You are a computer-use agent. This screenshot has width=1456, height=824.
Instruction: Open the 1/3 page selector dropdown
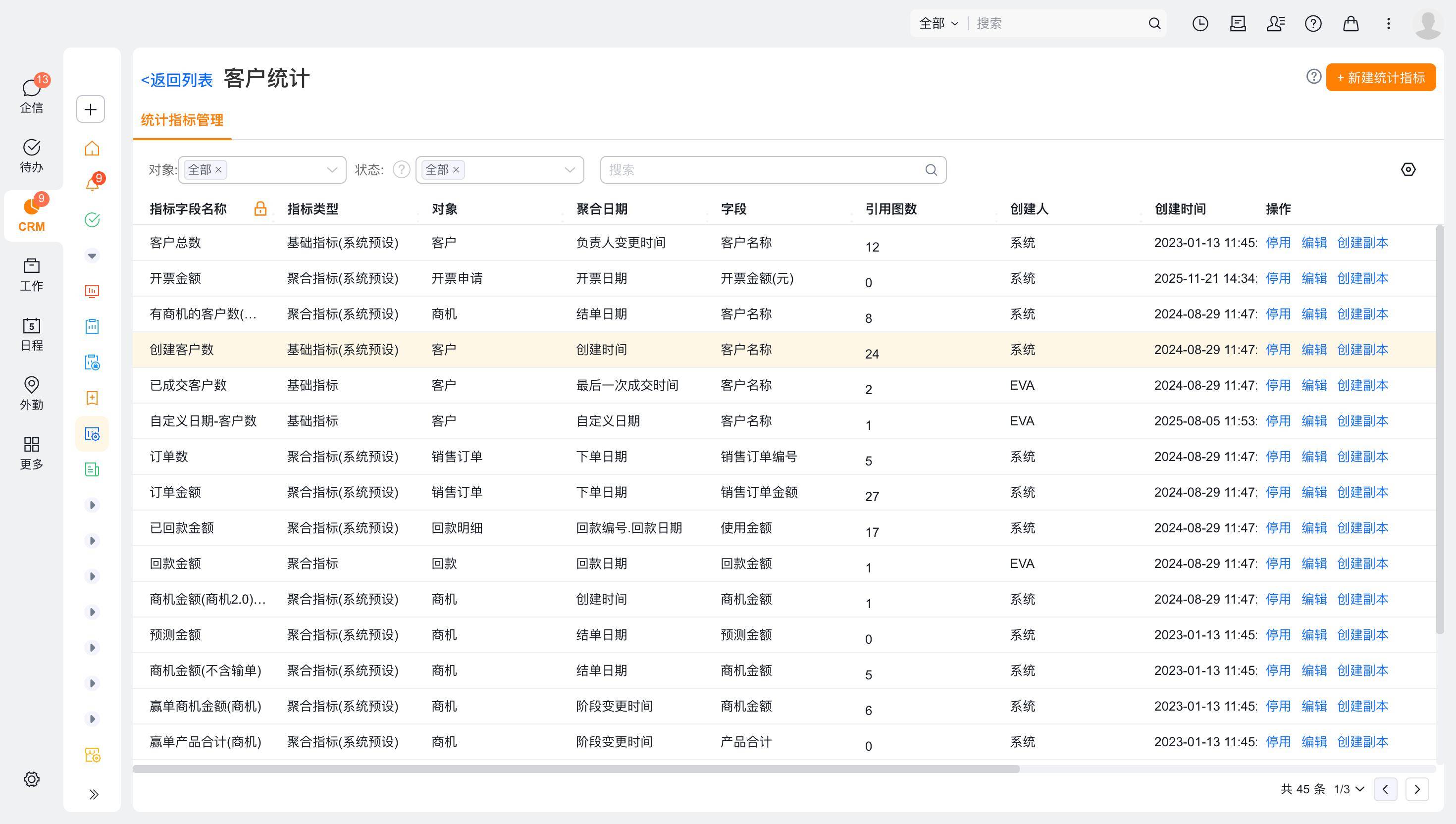tap(1349, 789)
